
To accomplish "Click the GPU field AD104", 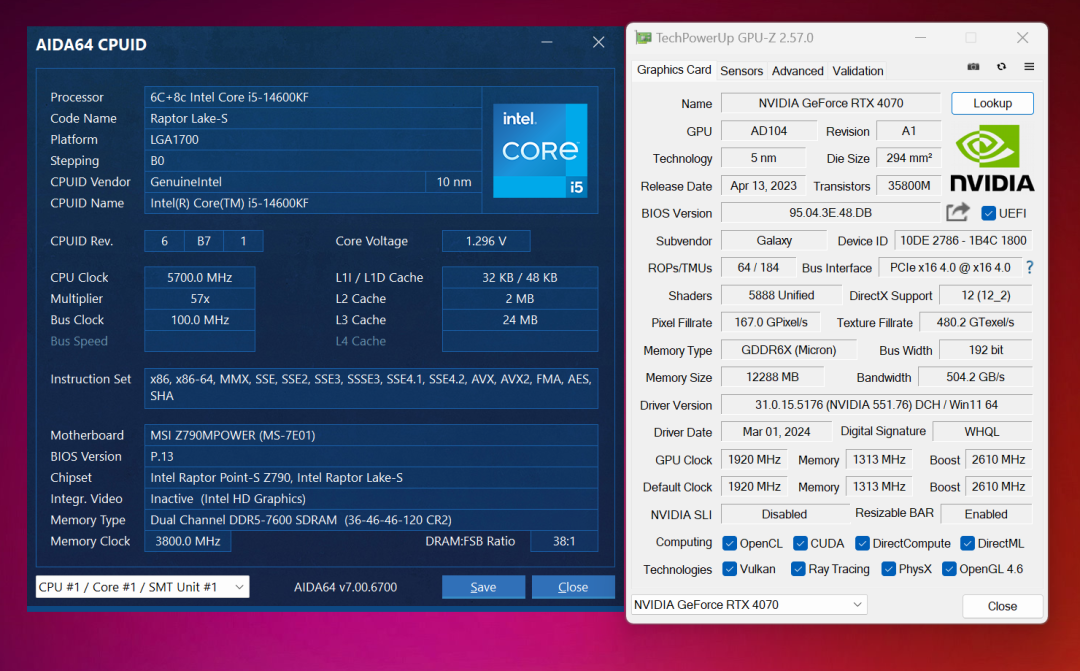I will click(x=768, y=131).
